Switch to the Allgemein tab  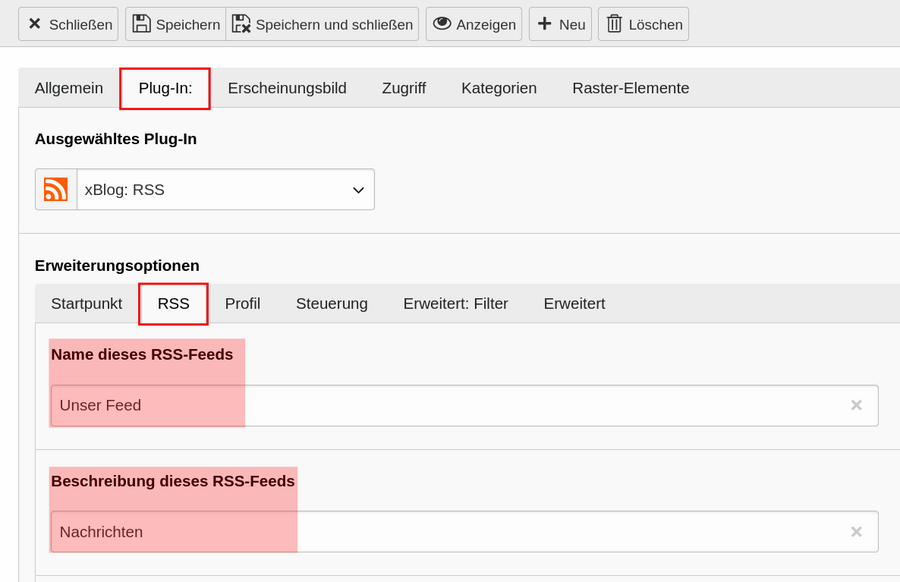point(69,88)
